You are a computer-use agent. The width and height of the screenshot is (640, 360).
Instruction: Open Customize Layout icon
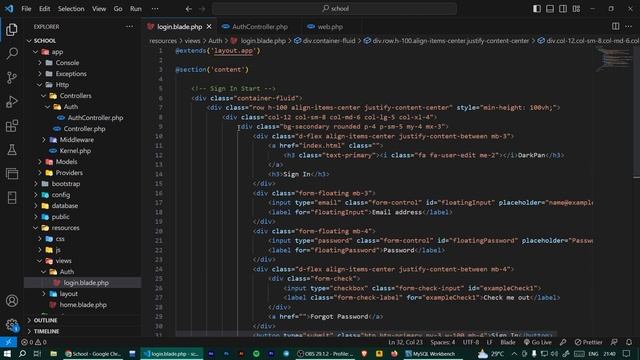(x=576, y=9)
